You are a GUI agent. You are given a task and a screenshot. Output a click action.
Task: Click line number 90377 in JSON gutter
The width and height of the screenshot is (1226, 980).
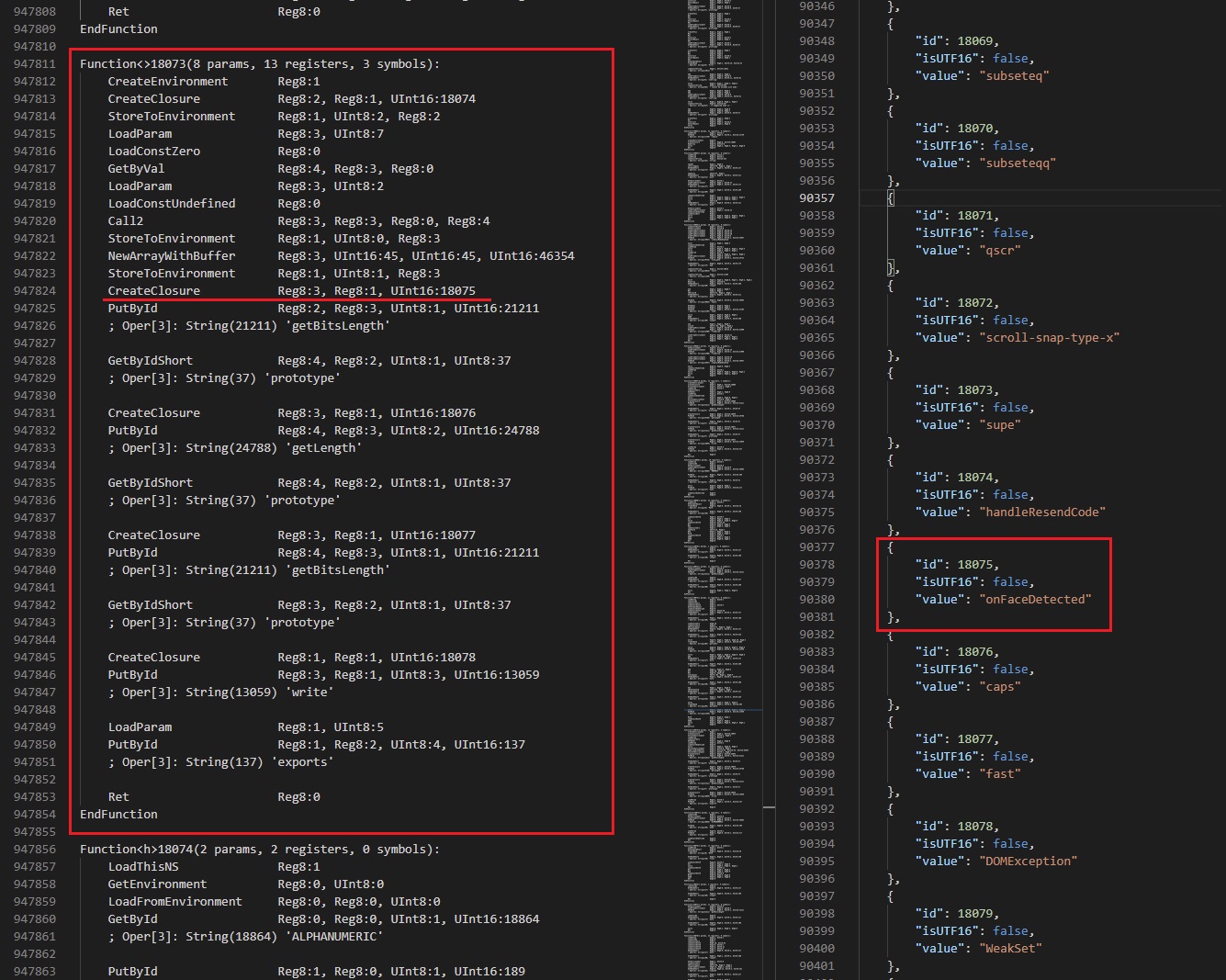(x=816, y=547)
